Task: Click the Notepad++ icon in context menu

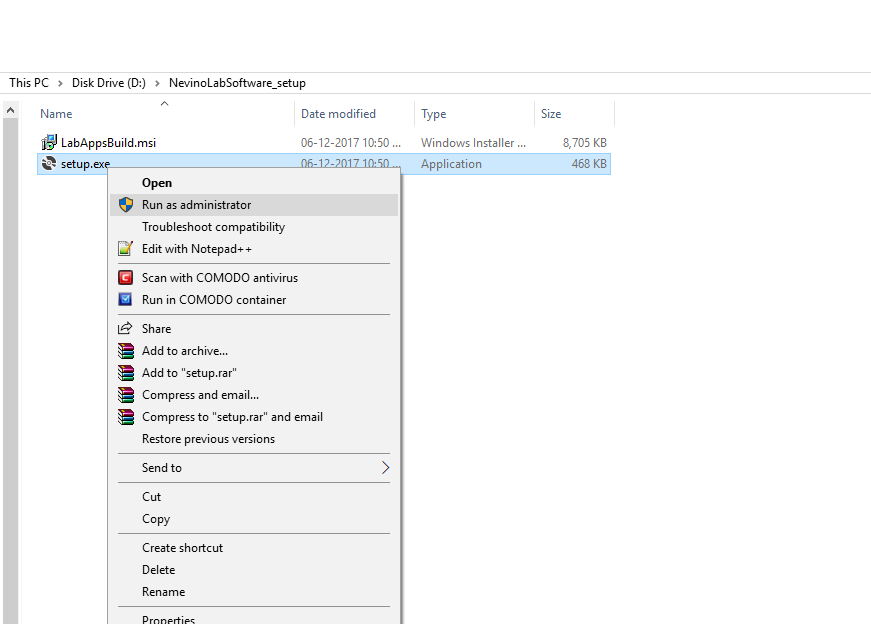Action: click(125, 249)
